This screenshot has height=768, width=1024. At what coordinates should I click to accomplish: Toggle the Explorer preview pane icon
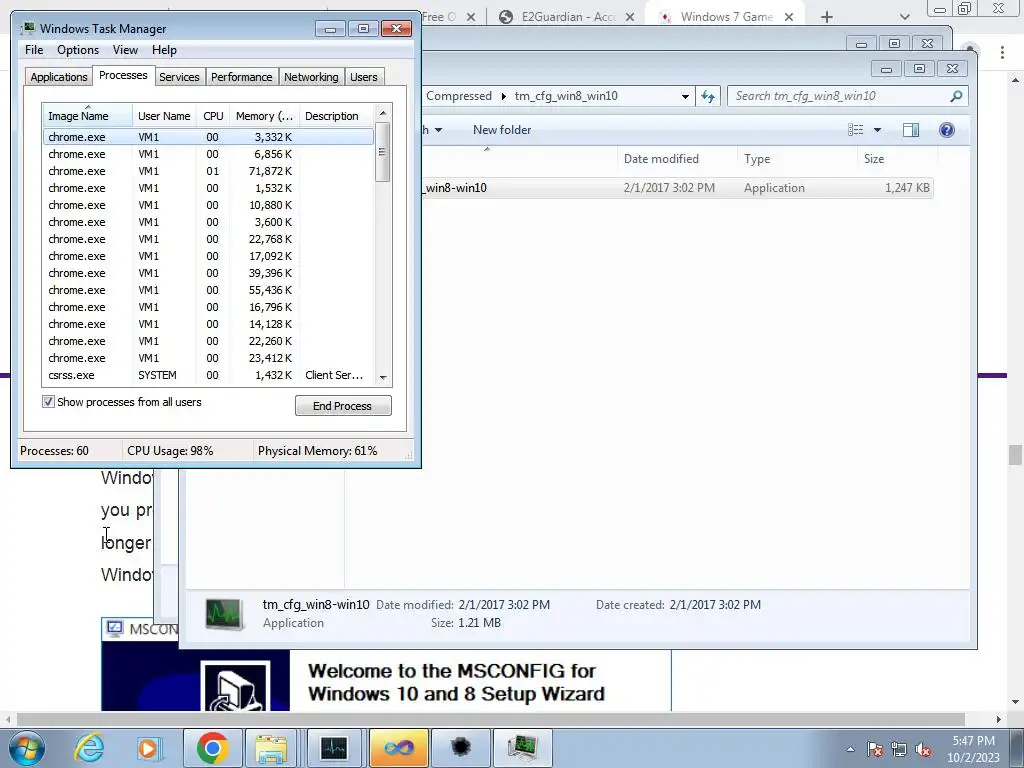coord(911,130)
